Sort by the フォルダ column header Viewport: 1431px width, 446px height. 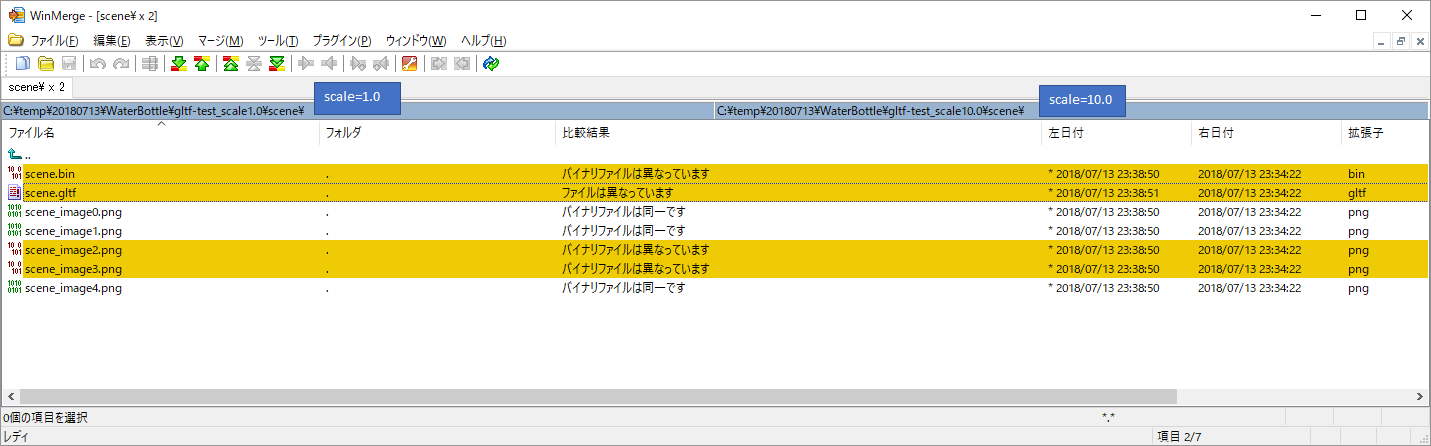(437, 132)
